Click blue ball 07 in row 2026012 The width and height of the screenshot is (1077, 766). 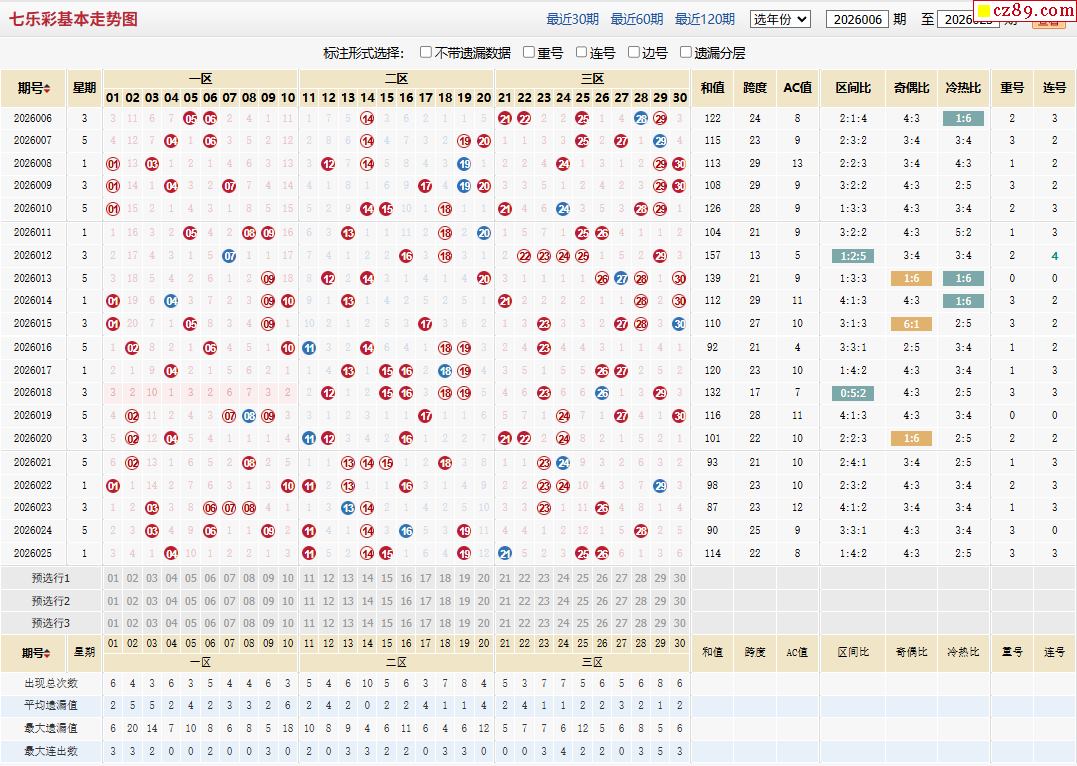click(x=229, y=255)
